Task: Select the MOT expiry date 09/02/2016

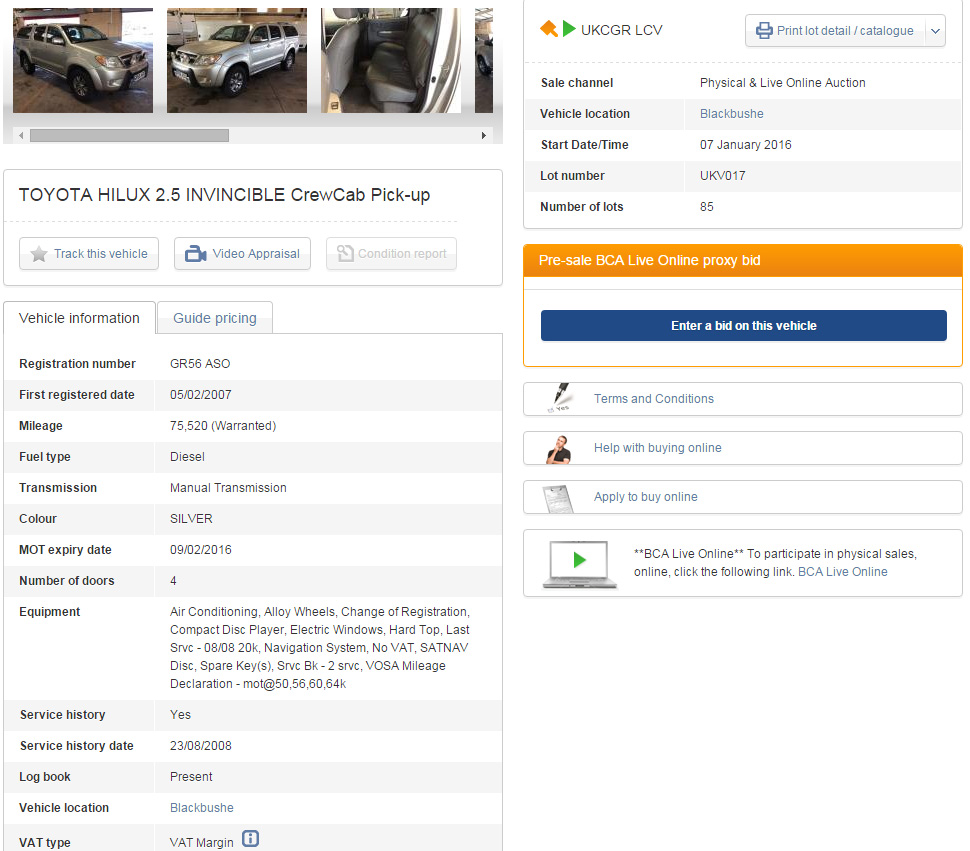Action: tap(200, 550)
